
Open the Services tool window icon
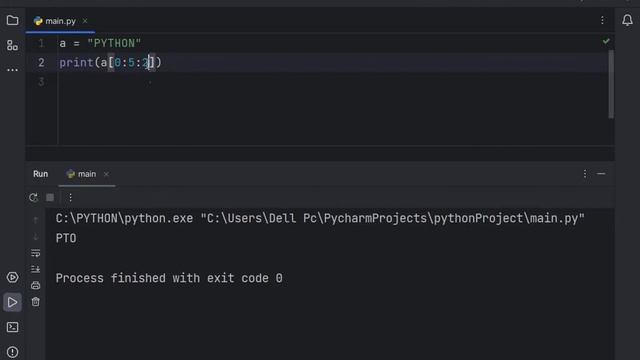pyautogui.click(x=12, y=278)
